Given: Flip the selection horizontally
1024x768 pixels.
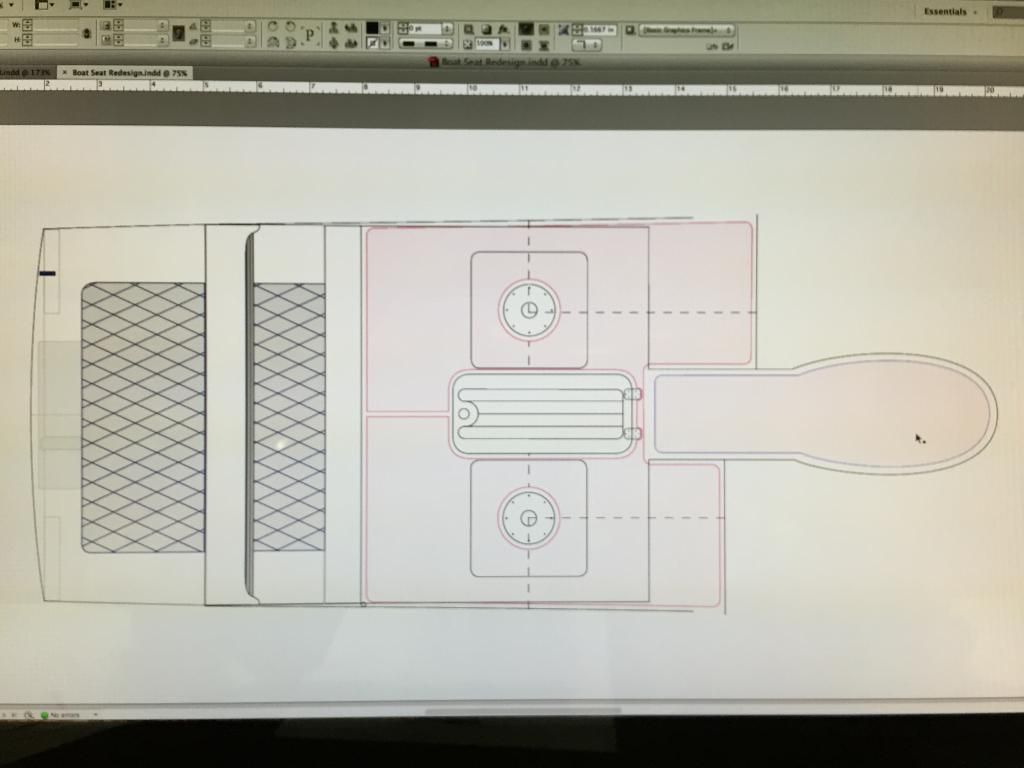Looking at the screenshot, I should coord(273,43).
